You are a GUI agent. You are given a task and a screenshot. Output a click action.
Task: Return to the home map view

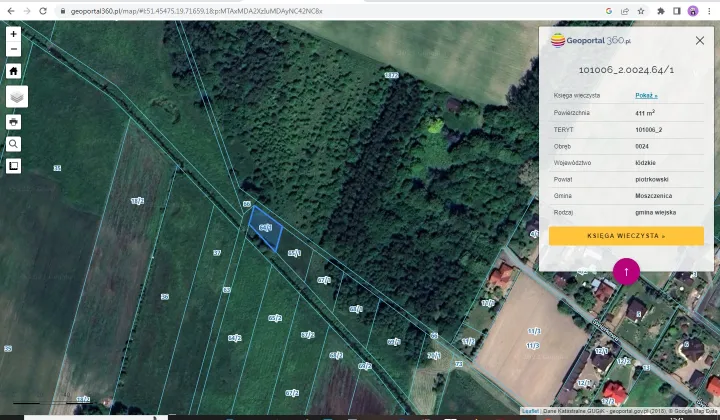(13, 71)
